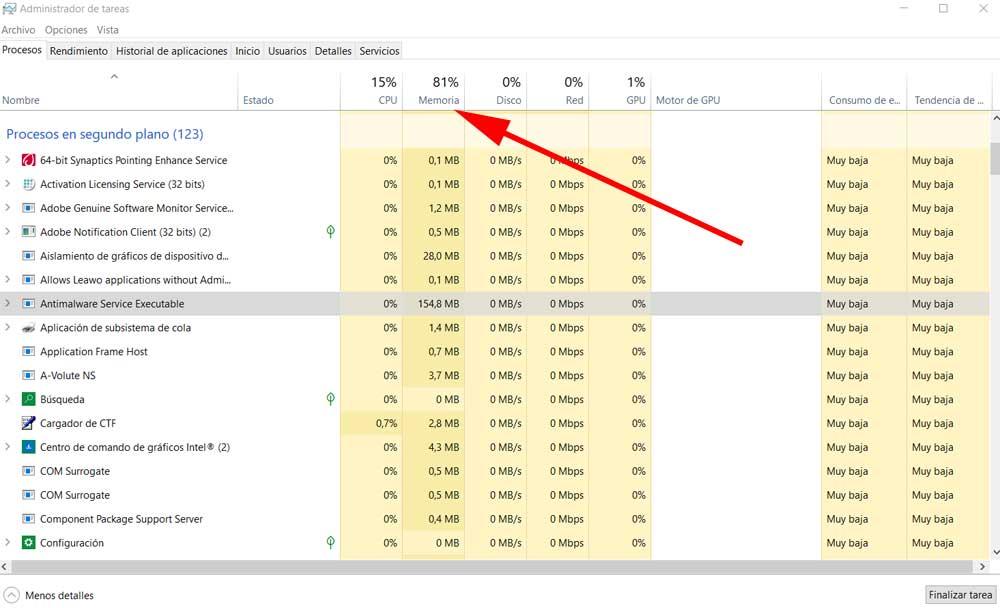The width and height of the screenshot is (1000, 608).
Task: Sort by Consumo de energía column
Action: coord(864,91)
